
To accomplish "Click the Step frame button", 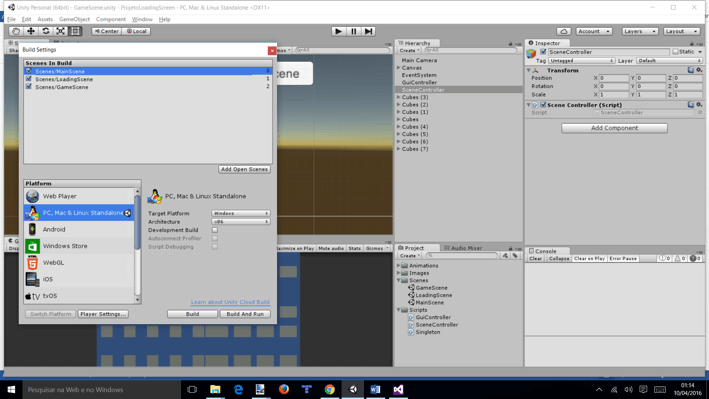I will (x=369, y=31).
